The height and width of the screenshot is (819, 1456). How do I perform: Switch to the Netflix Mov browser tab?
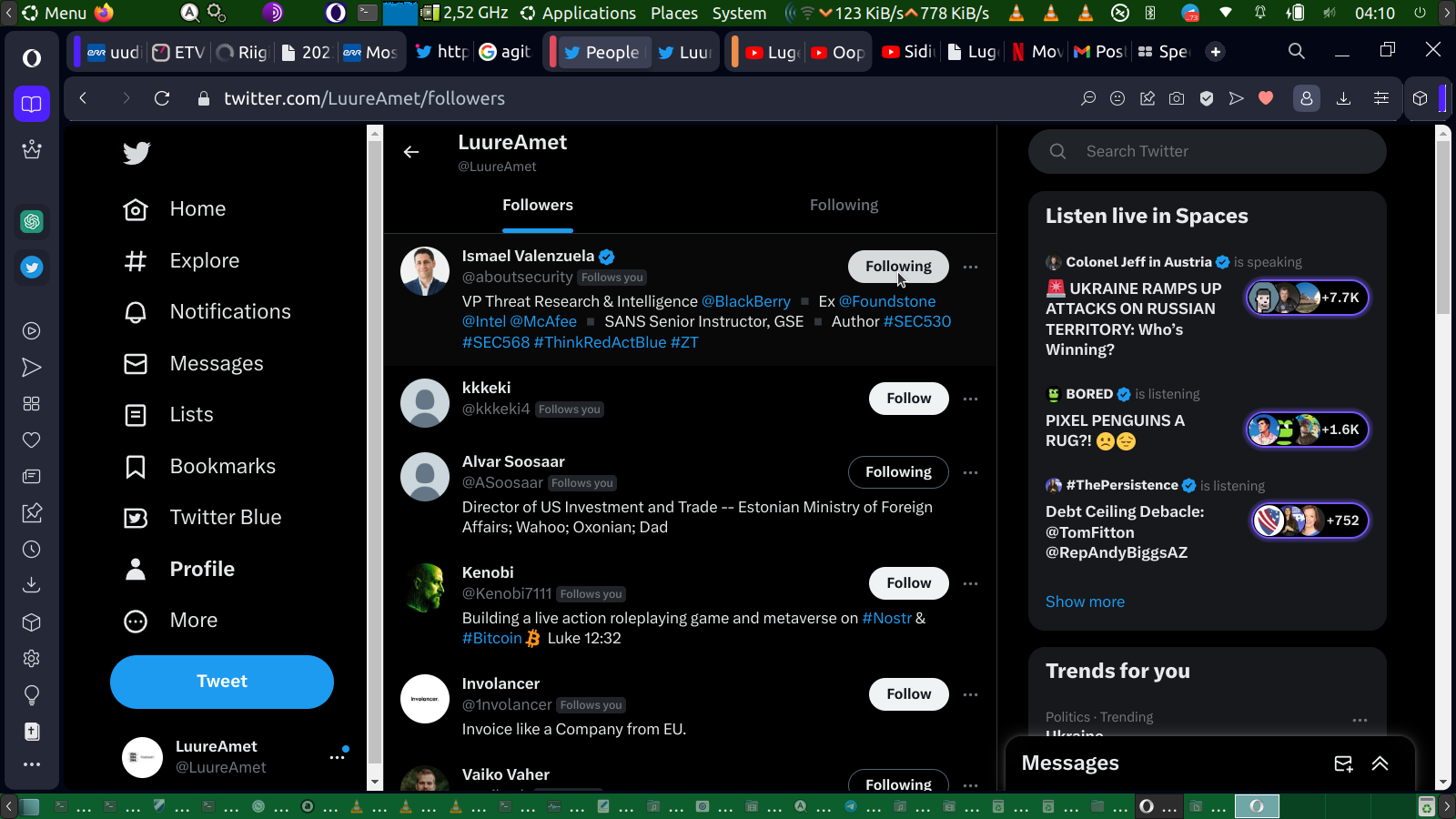tap(1037, 52)
